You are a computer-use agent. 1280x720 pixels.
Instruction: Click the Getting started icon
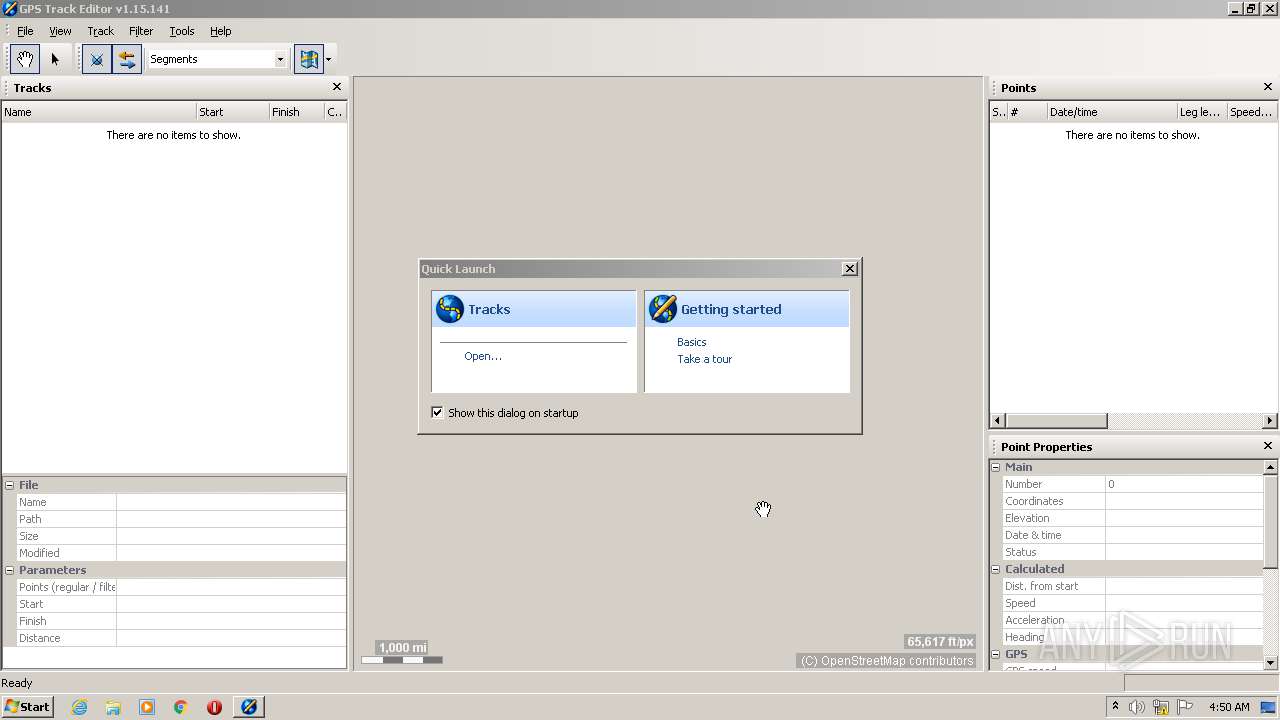662,309
